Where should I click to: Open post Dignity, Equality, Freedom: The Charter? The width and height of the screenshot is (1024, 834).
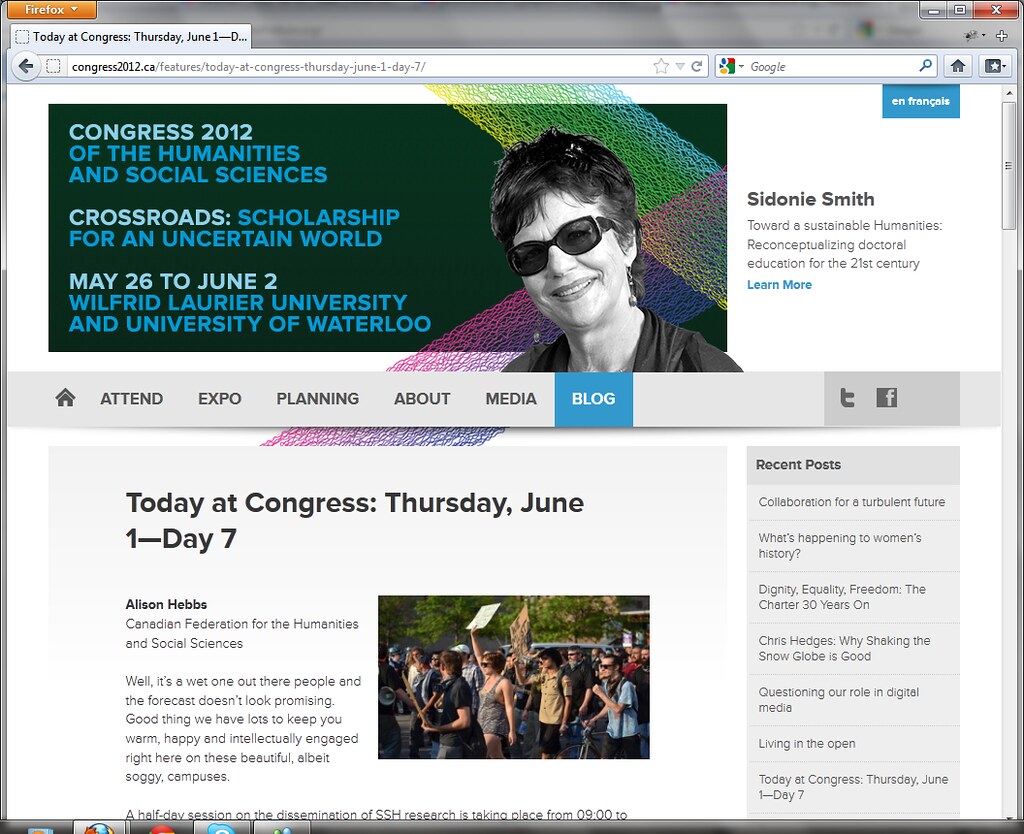click(842, 597)
